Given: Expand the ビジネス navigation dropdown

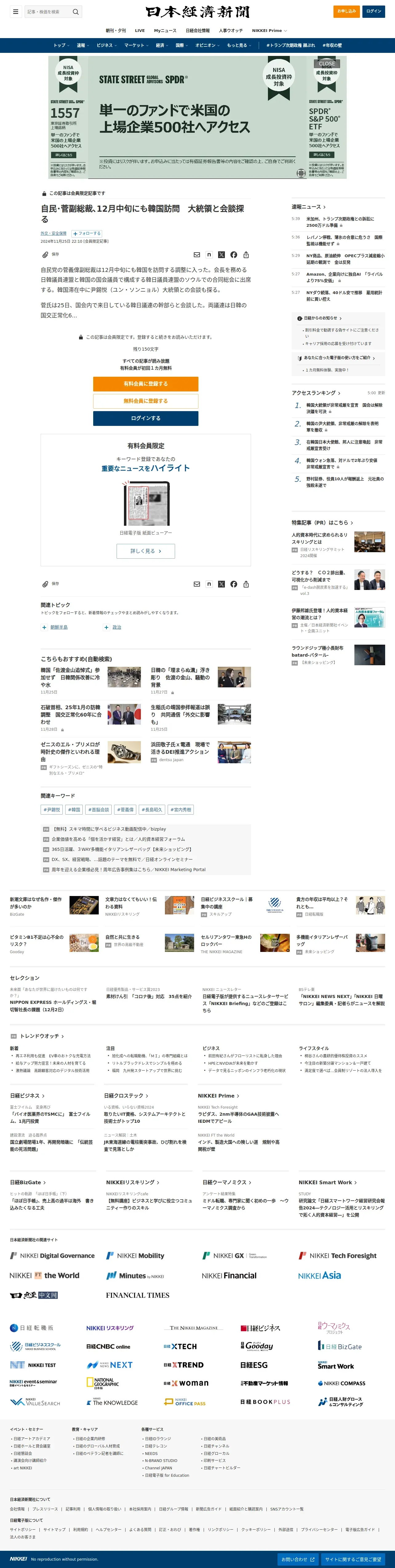Looking at the screenshot, I should tap(107, 45).
